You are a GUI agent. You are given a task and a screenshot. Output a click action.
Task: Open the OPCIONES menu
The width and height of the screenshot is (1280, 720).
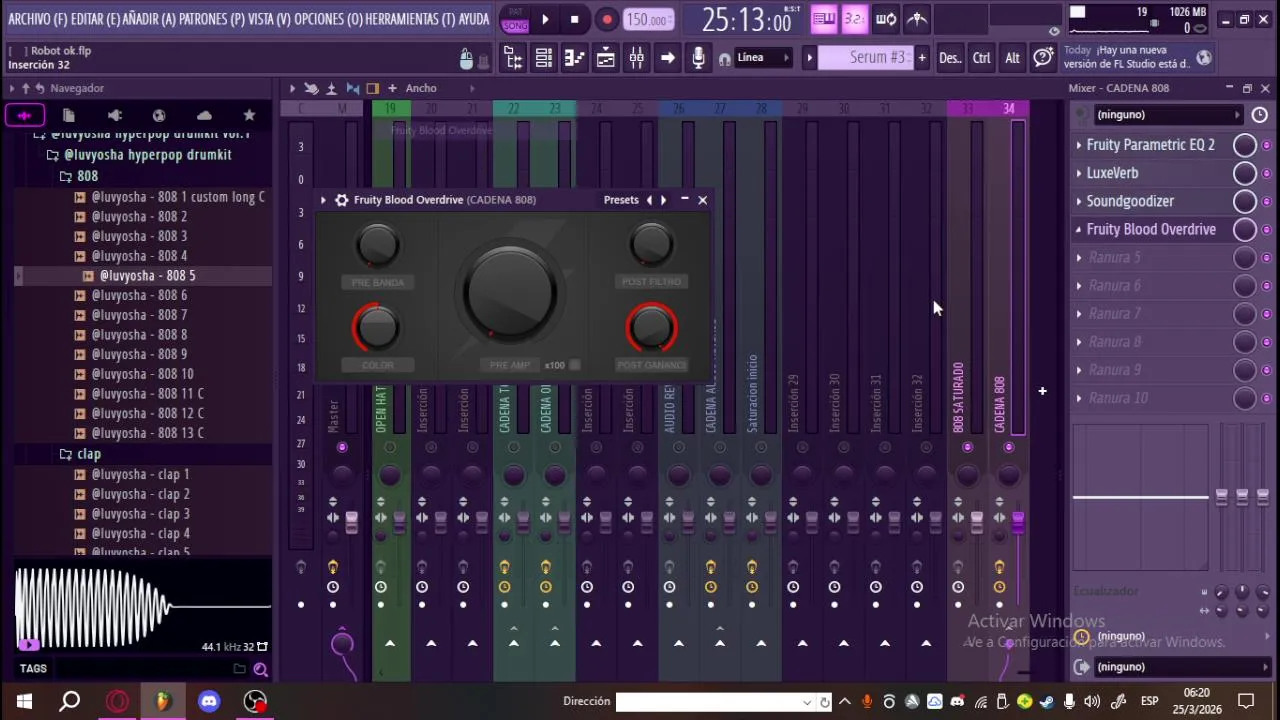coord(328,19)
